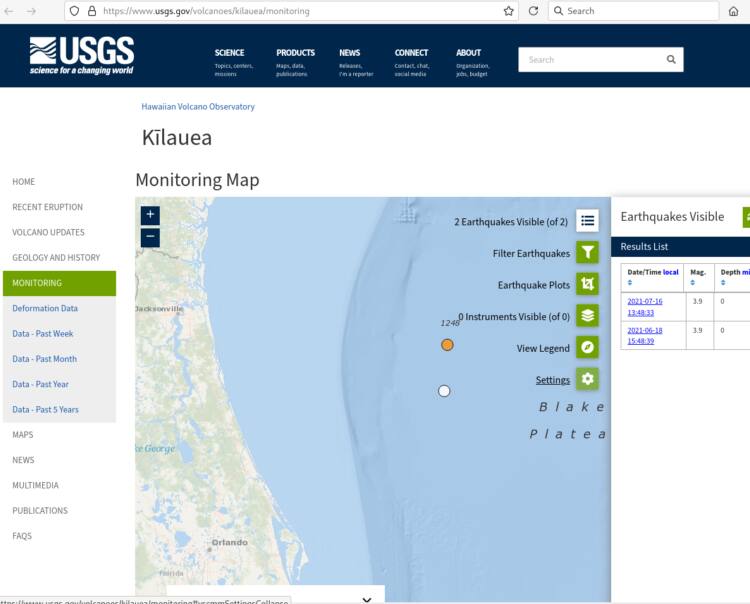The image size is (750, 604).
Task: Open NEWS in the sidebar
Action: pyautogui.click(x=23, y=460)
